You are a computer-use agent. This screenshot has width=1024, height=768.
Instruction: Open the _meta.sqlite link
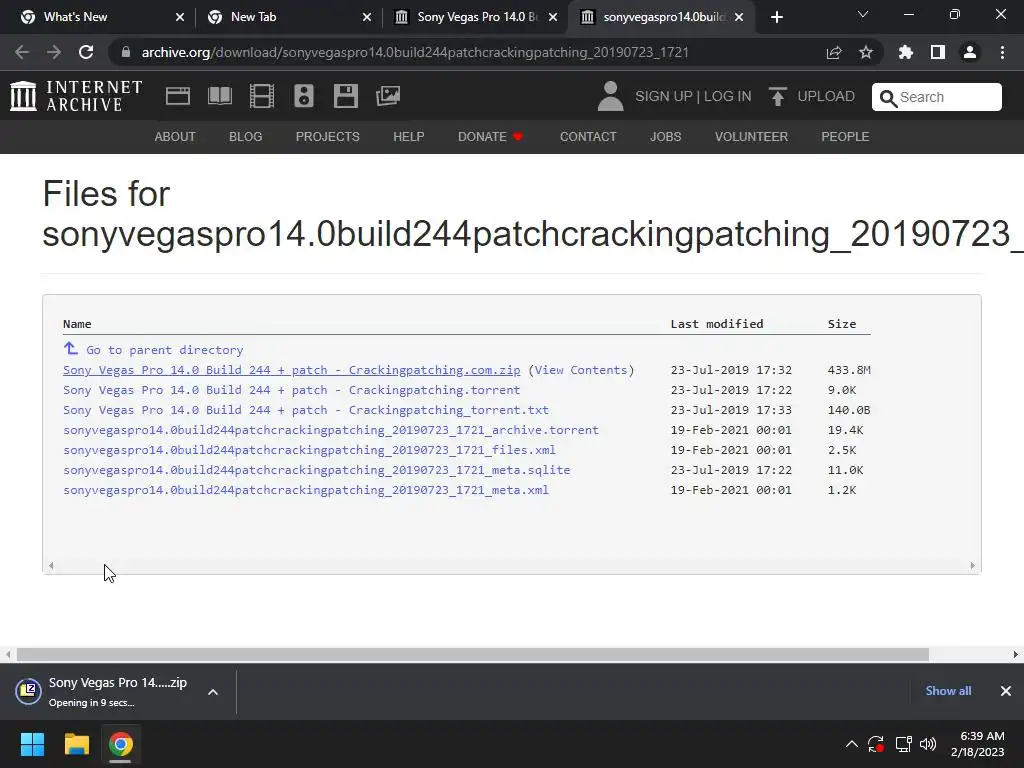point(316,470)
